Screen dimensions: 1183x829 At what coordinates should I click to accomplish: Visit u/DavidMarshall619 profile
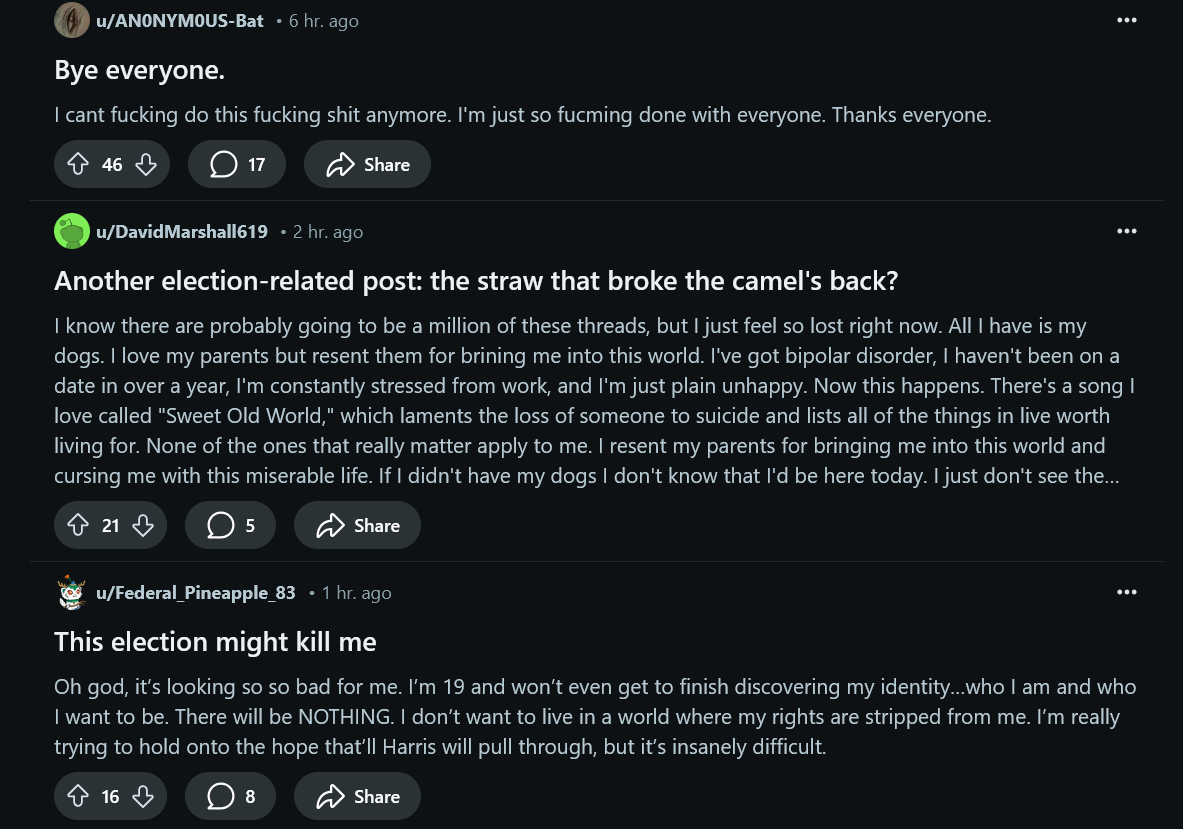182,232
